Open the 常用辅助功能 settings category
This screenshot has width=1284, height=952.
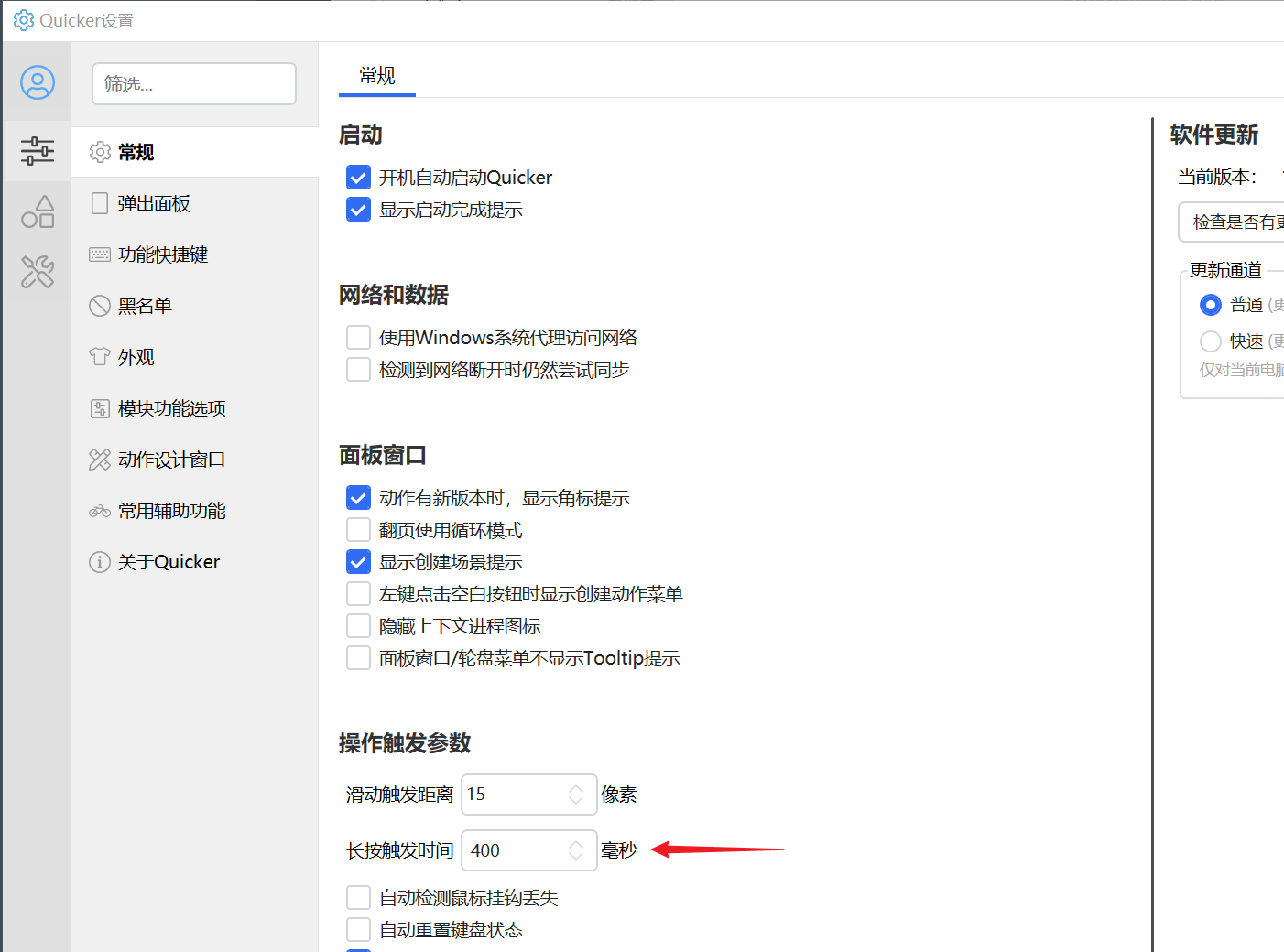coord(195,511)
